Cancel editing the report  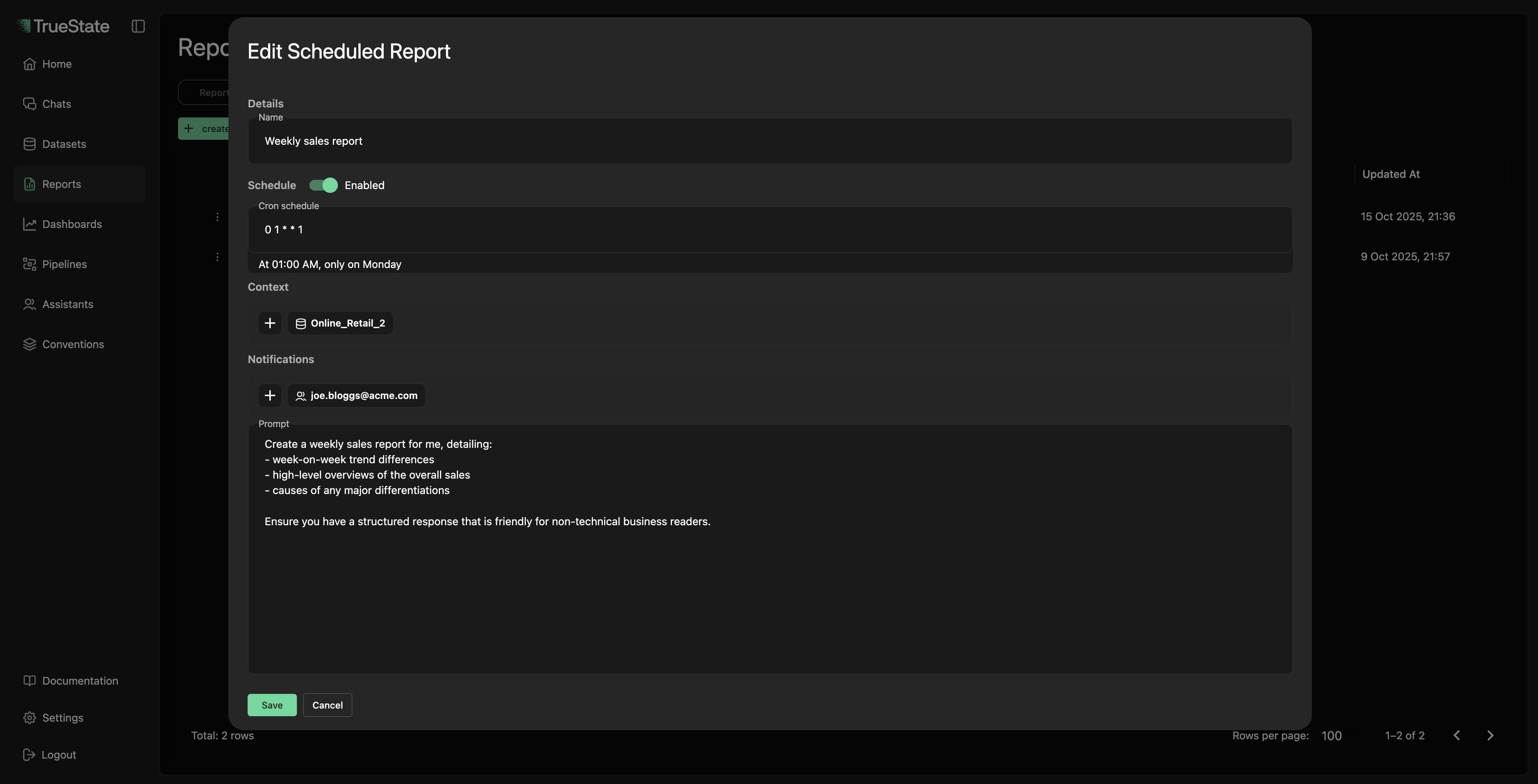(327, 705)
